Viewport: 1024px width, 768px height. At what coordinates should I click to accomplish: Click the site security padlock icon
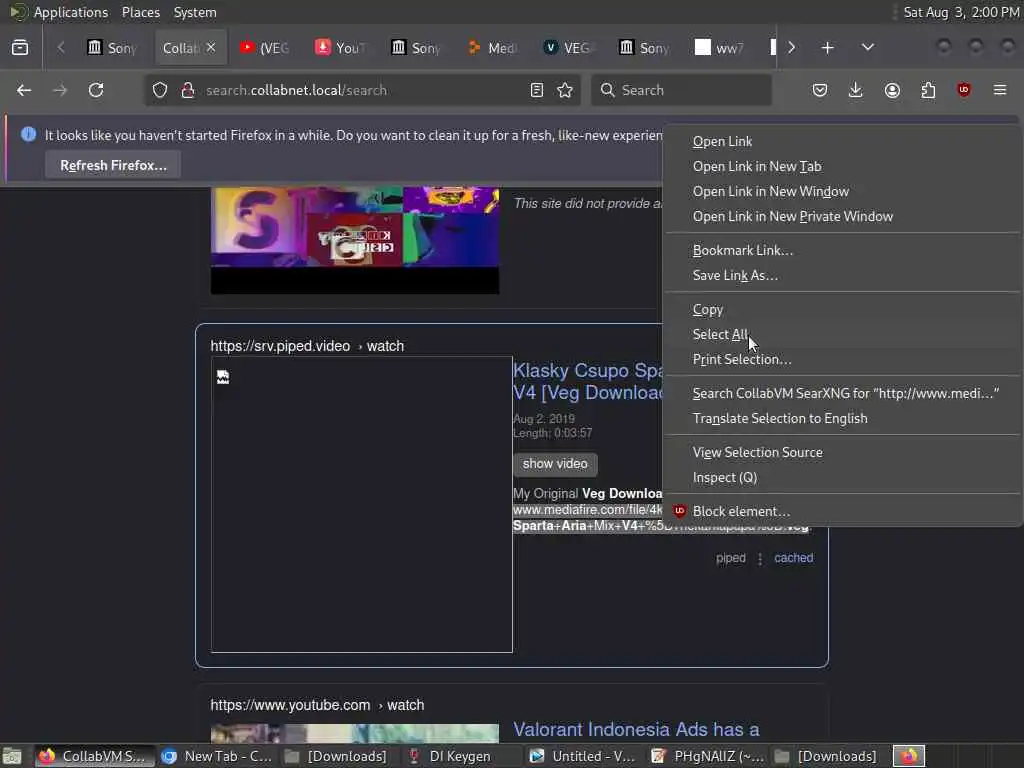(x=188, y=90)
